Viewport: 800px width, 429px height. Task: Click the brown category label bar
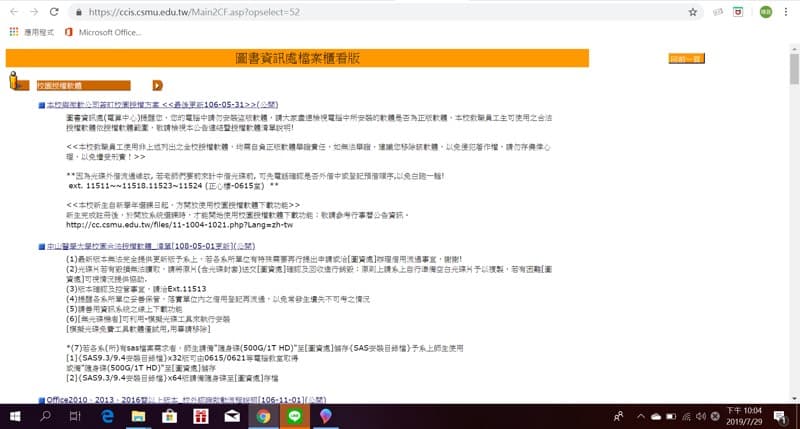click(x=83, y=86)
